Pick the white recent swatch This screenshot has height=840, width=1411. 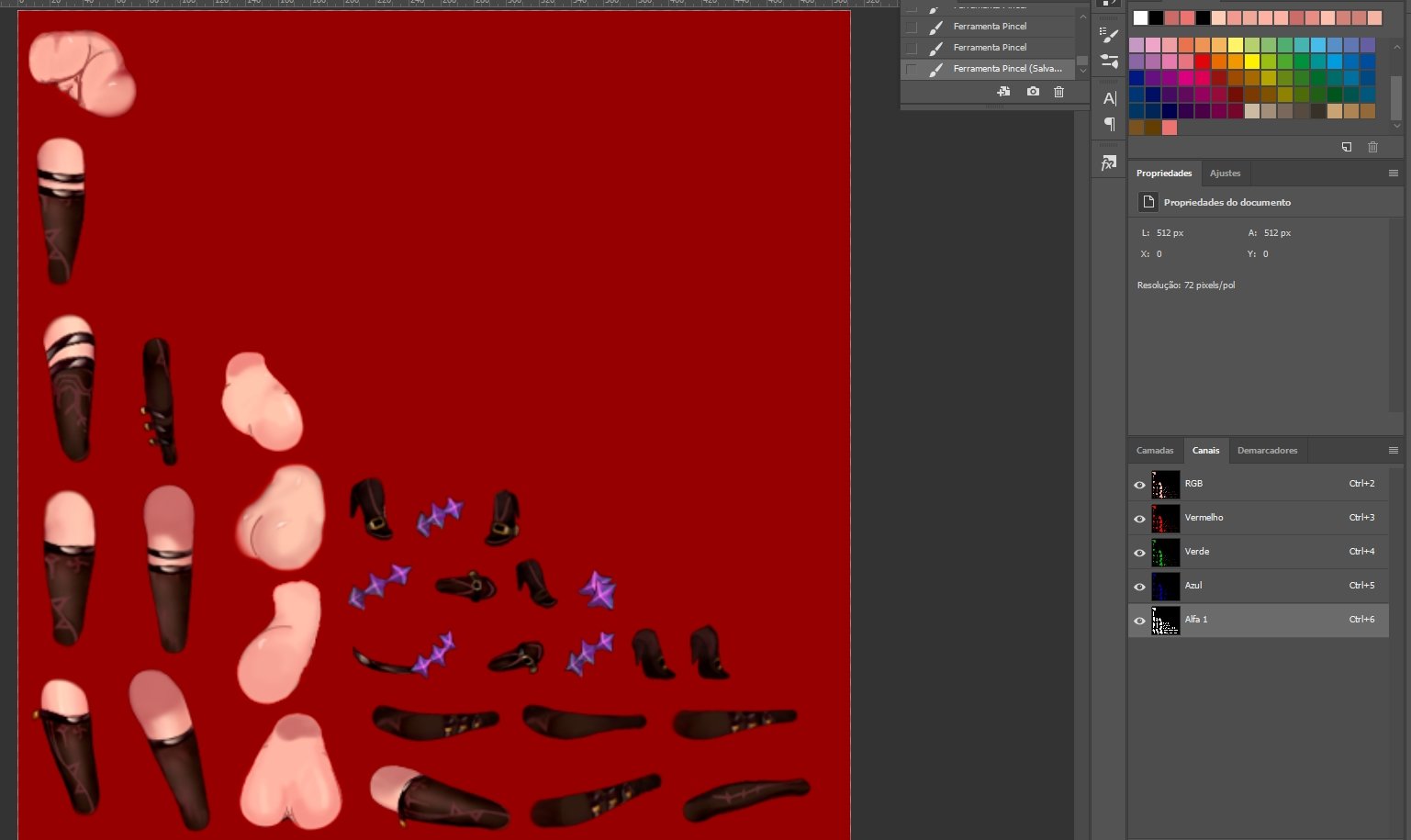point(1140,17)
